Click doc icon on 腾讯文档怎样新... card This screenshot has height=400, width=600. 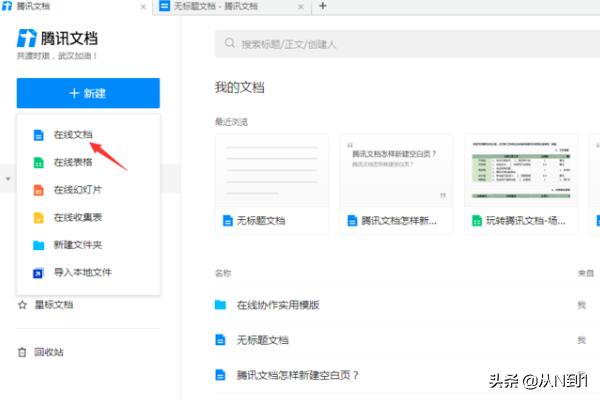pyautogui.click(x=352, y=221)
